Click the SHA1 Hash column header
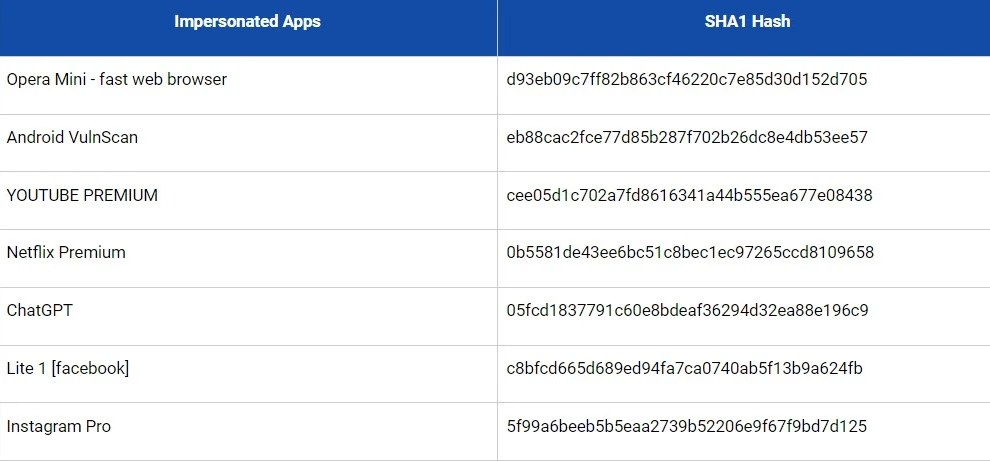 coord(746,21)
